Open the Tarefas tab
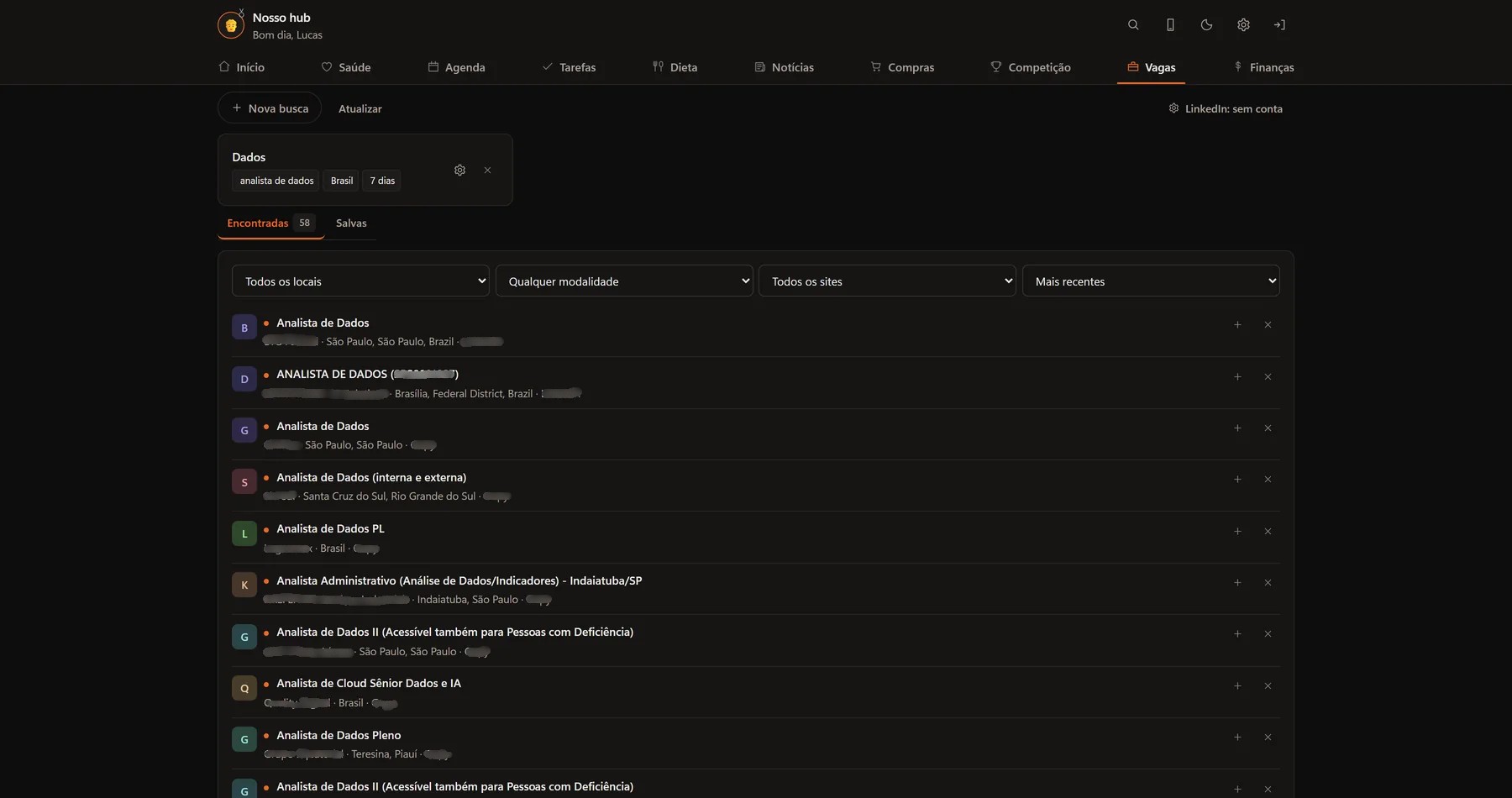 click(x=569, y=67)
